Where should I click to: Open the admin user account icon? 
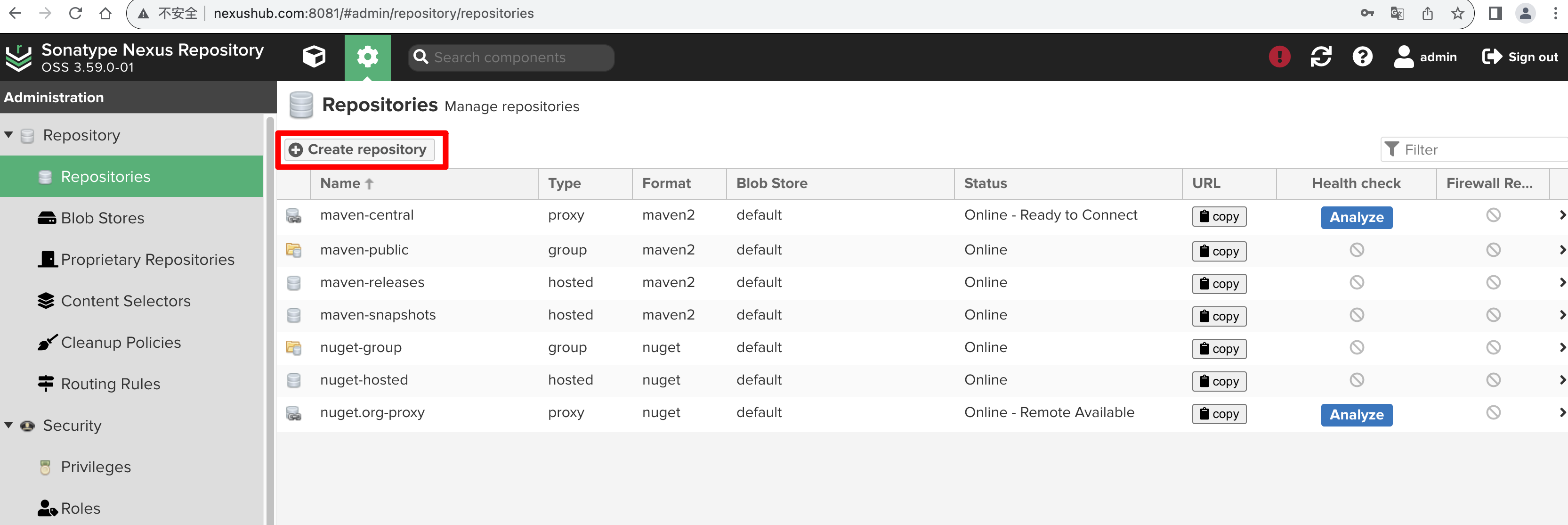tap(1403, 57)
